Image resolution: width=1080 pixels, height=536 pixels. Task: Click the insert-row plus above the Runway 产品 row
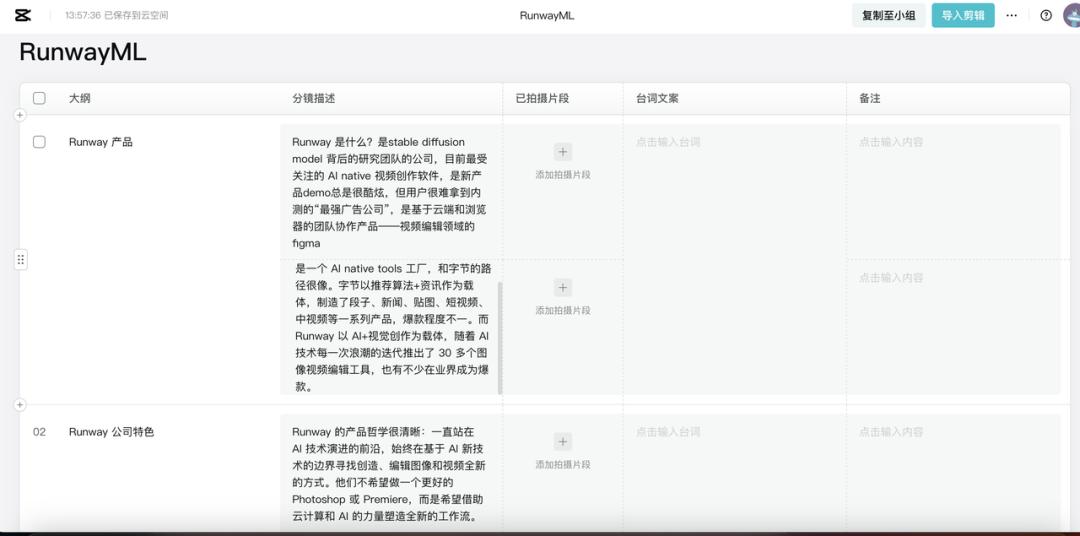coord(20,115)
